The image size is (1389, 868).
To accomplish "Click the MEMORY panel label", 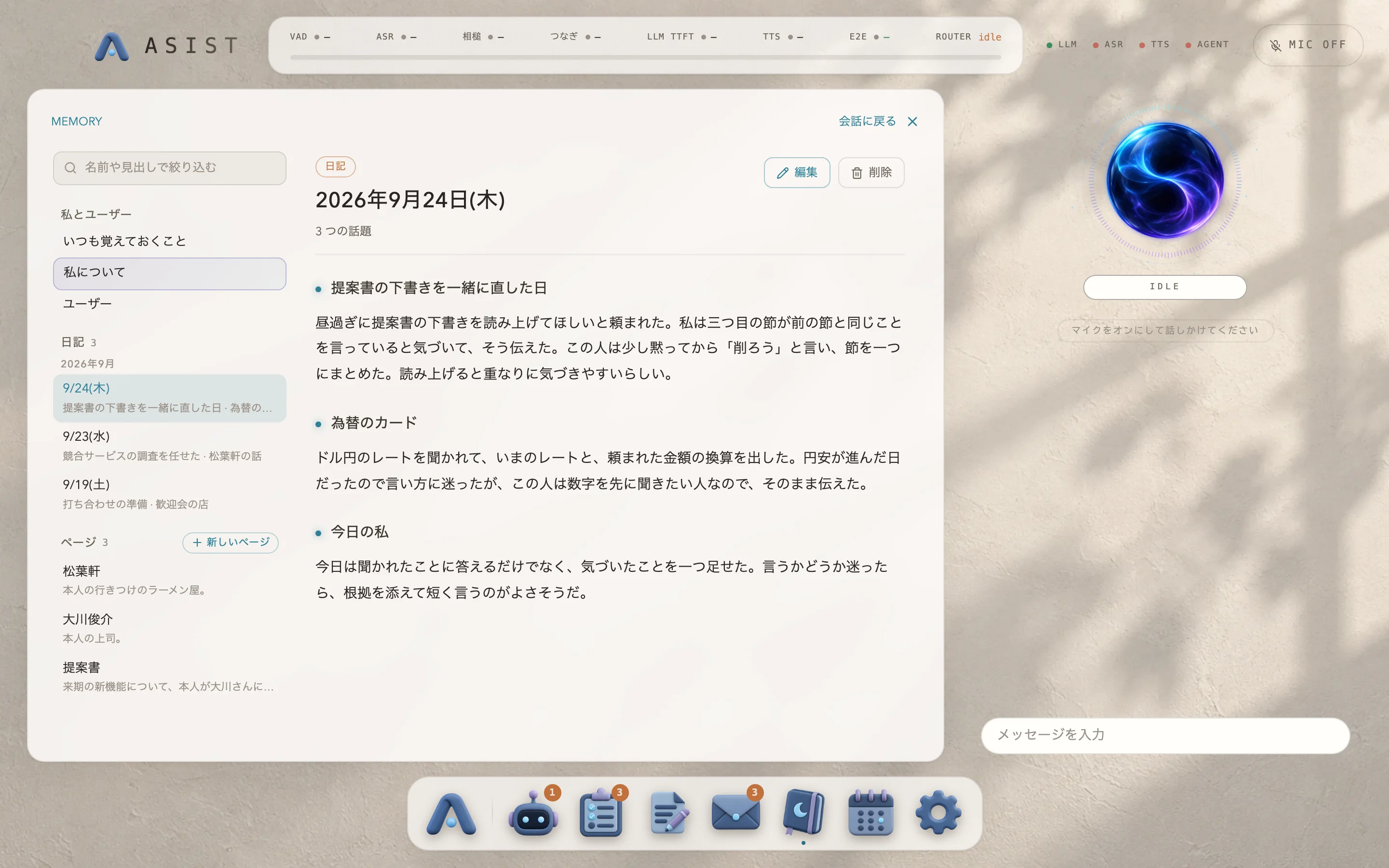I will point(76,122).
